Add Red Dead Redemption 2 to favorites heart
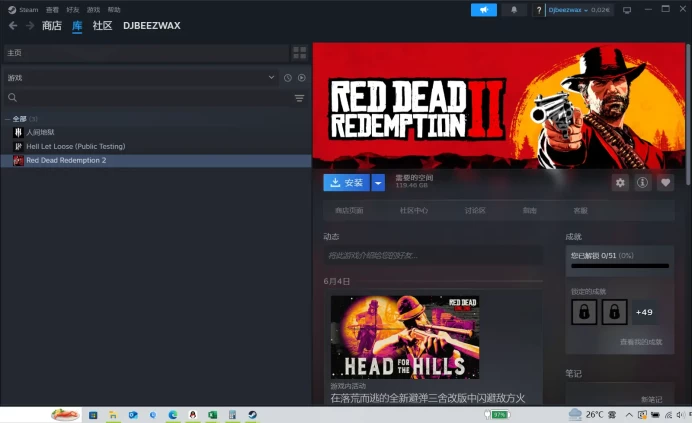The width and height of the screenshot is (692, 423). pyautogui.click(x=666, y=182)
